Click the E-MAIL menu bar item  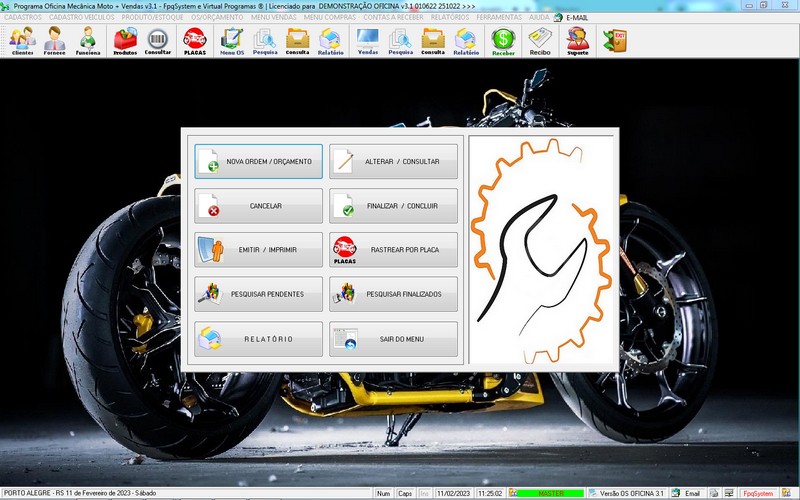[571, 17]
